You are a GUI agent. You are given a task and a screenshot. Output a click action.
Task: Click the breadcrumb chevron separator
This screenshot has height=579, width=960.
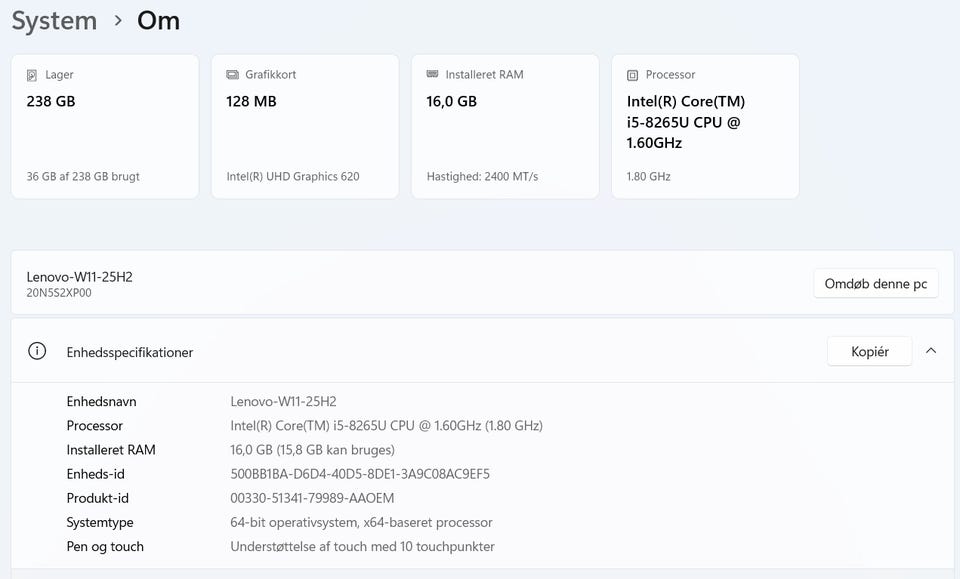tap(118, 21)
